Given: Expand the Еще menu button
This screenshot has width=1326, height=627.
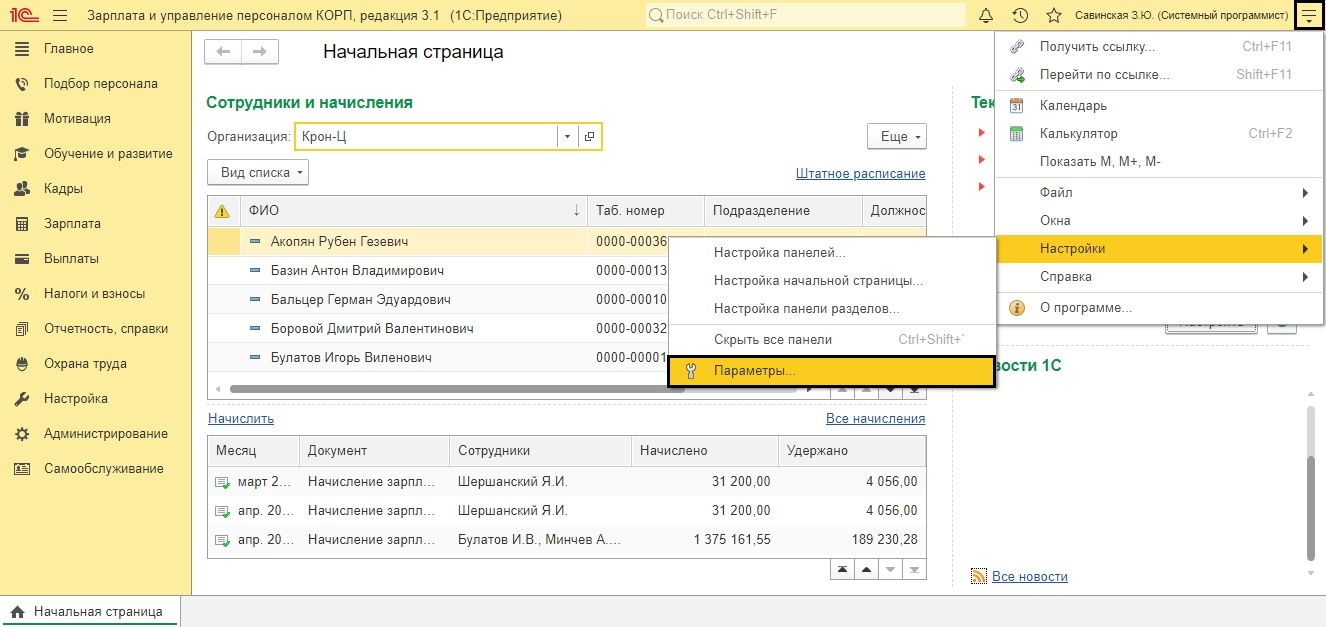Looking at the screenshot, I should pos(896,137).
